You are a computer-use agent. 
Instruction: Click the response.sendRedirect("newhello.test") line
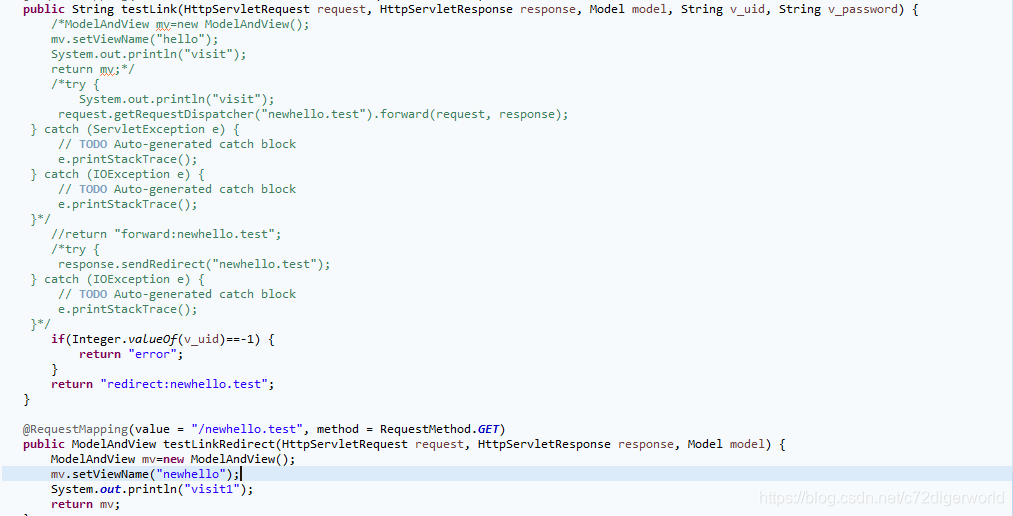click(194, 264)
